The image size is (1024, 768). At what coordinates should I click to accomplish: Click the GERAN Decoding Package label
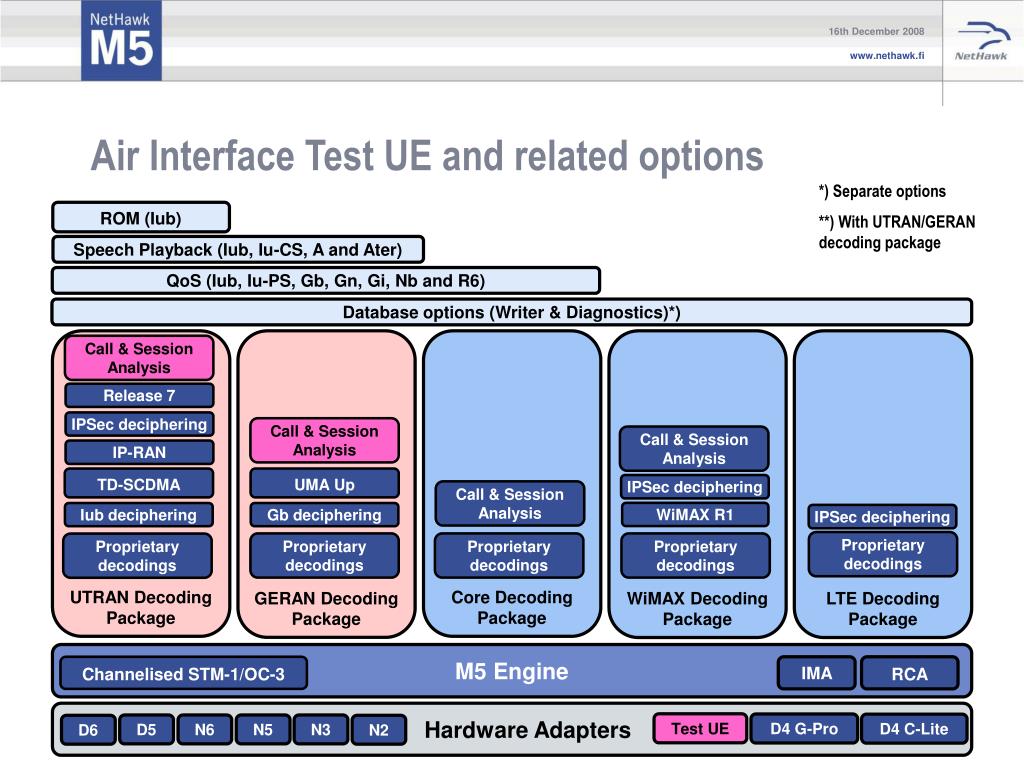coord(326,609)
